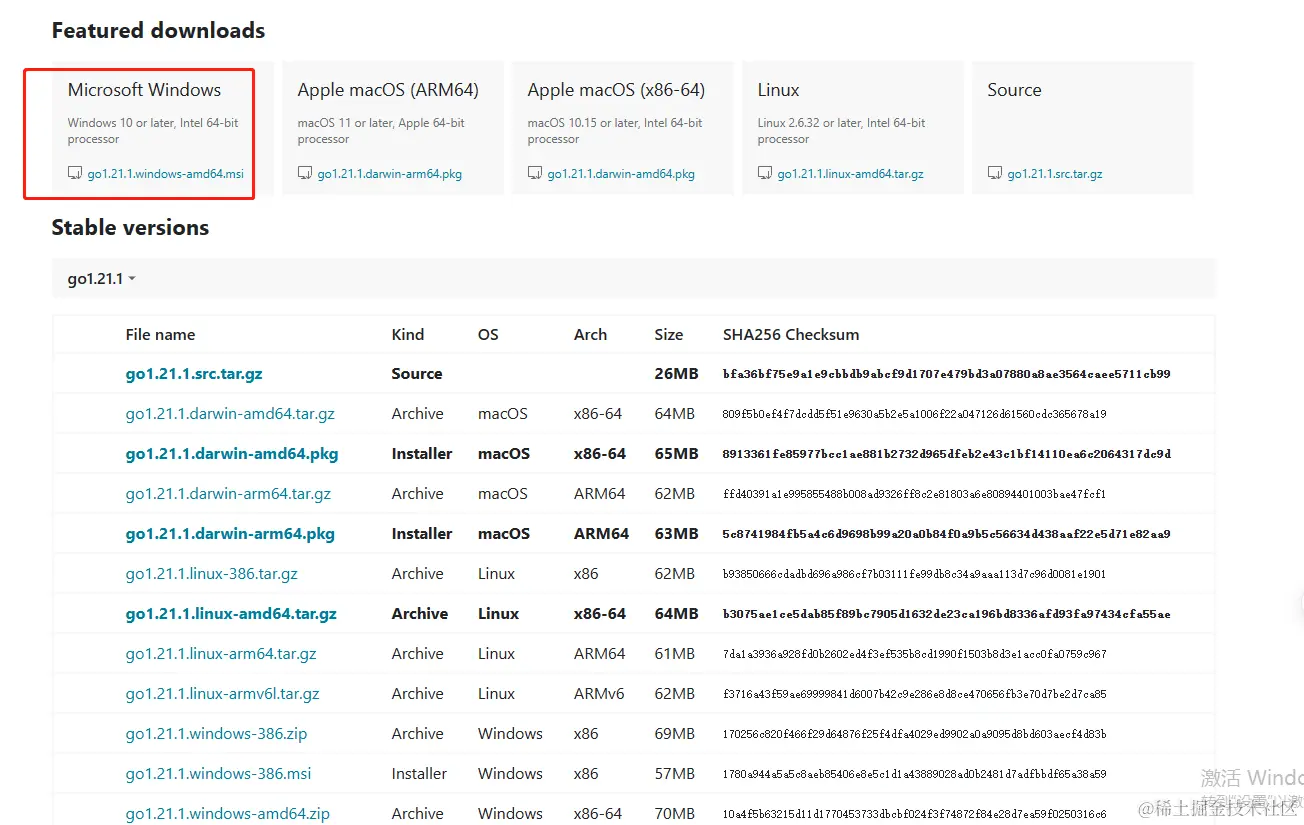Click the ARMv6 arch cell
This screenshot has height=825, width=1304.
(x=599, y=694)
